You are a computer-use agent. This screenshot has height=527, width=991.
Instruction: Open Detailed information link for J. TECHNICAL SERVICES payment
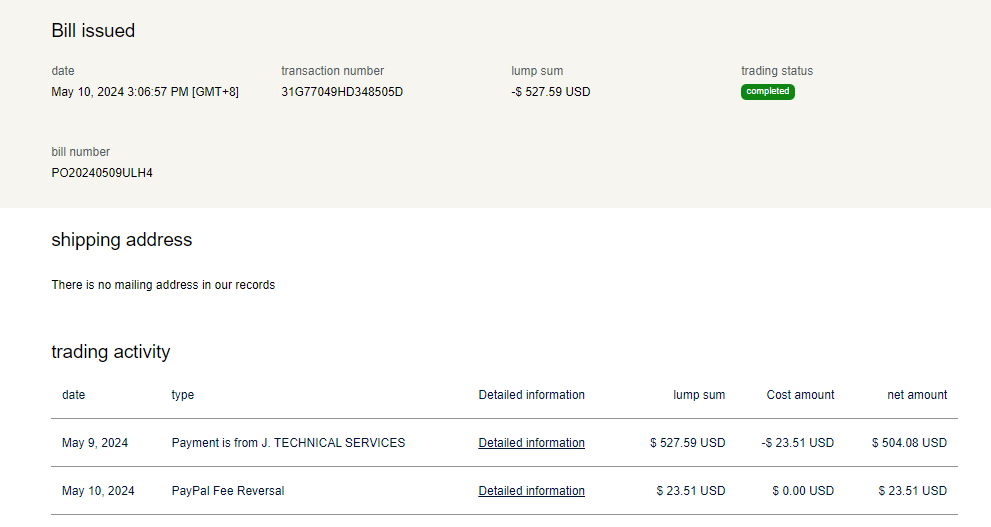pyautogui.click(x=531, y=443)
